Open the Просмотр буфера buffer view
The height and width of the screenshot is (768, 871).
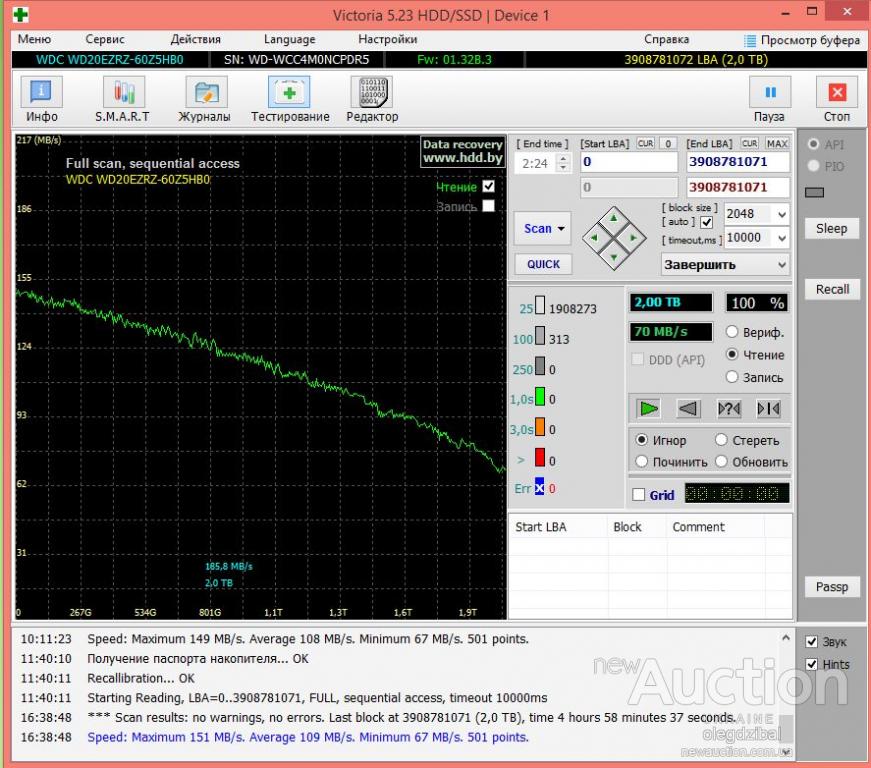coord(802,40)
